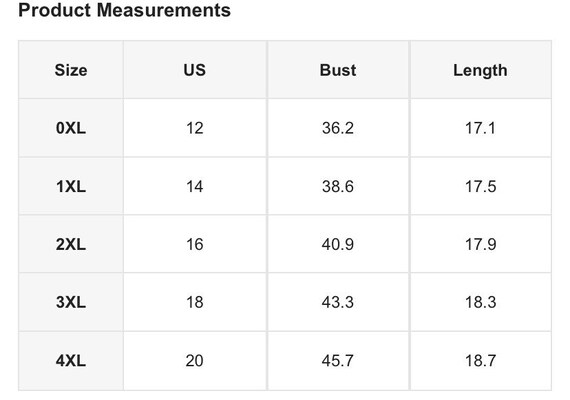
Task: Click the 18.7 length cell
Action: click(x=480, y=361)
